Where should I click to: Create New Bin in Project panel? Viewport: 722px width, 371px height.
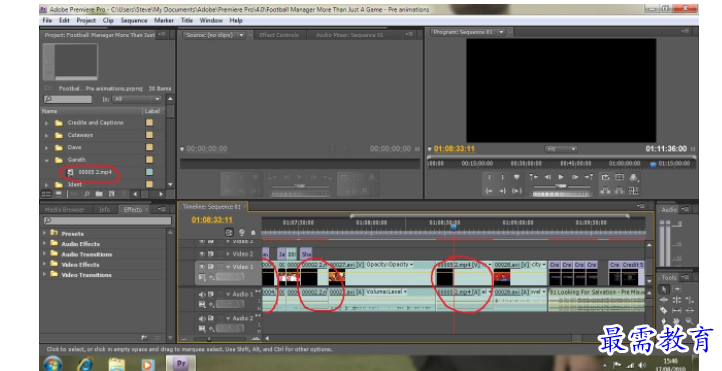(99, 194)
